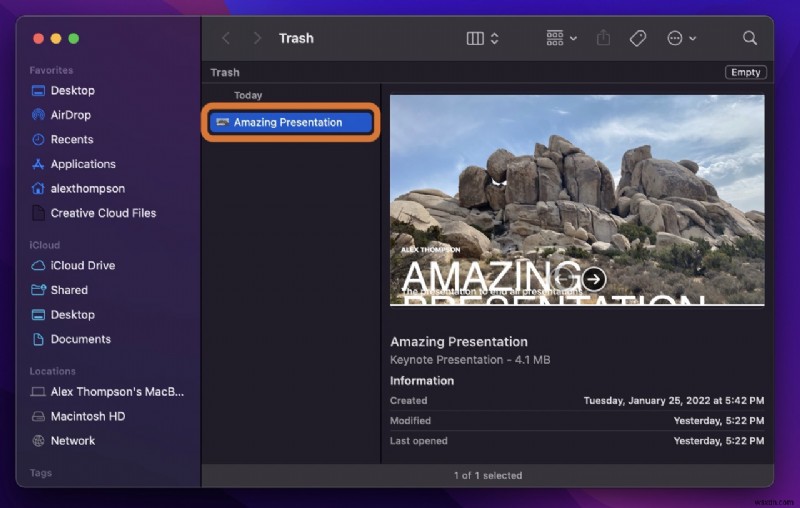The width and height of the screenshot is (800, 508).
Task: Open the column view switcher dropdown
Action: (483, 38)
